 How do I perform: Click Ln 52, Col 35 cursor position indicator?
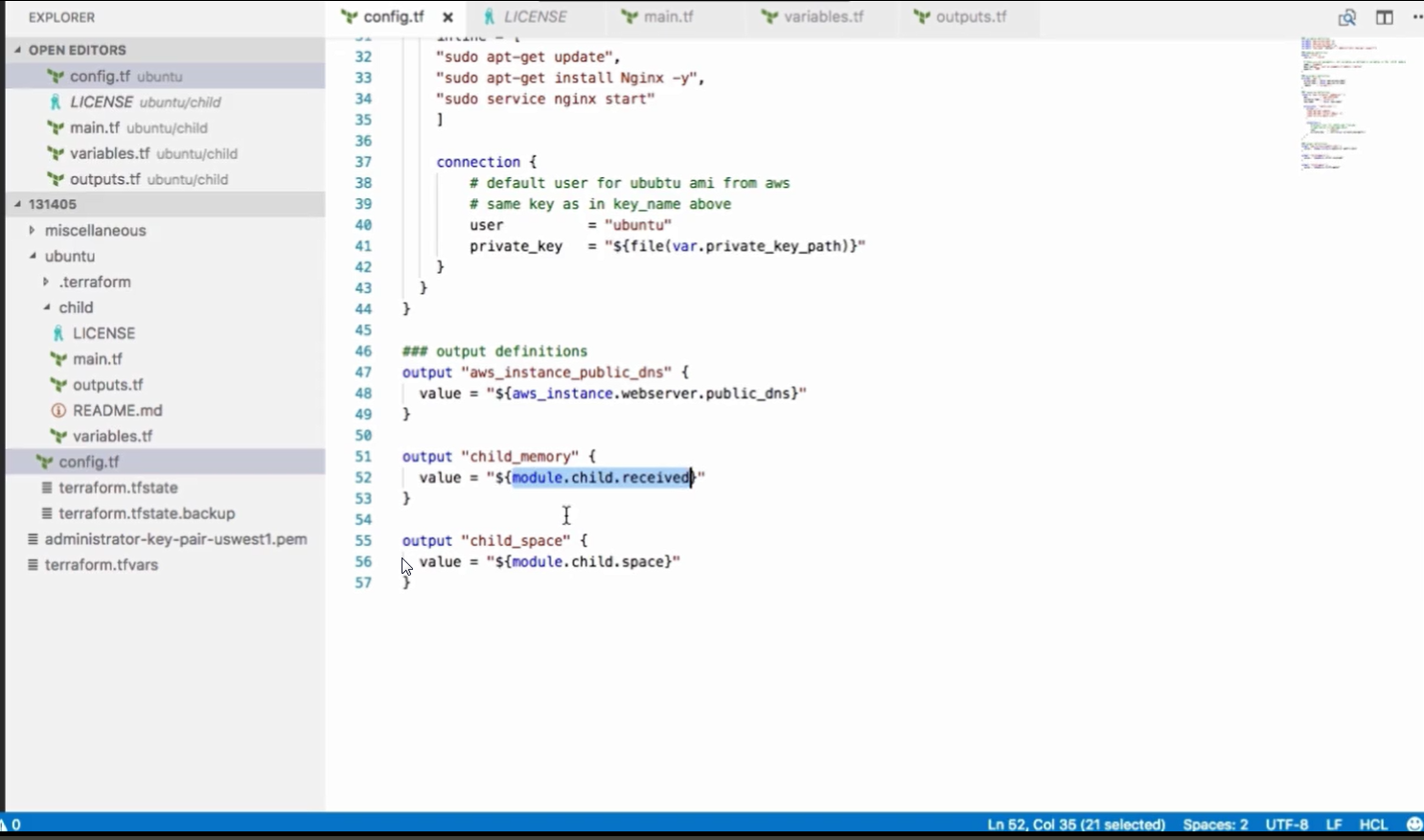coord(1076,825)
